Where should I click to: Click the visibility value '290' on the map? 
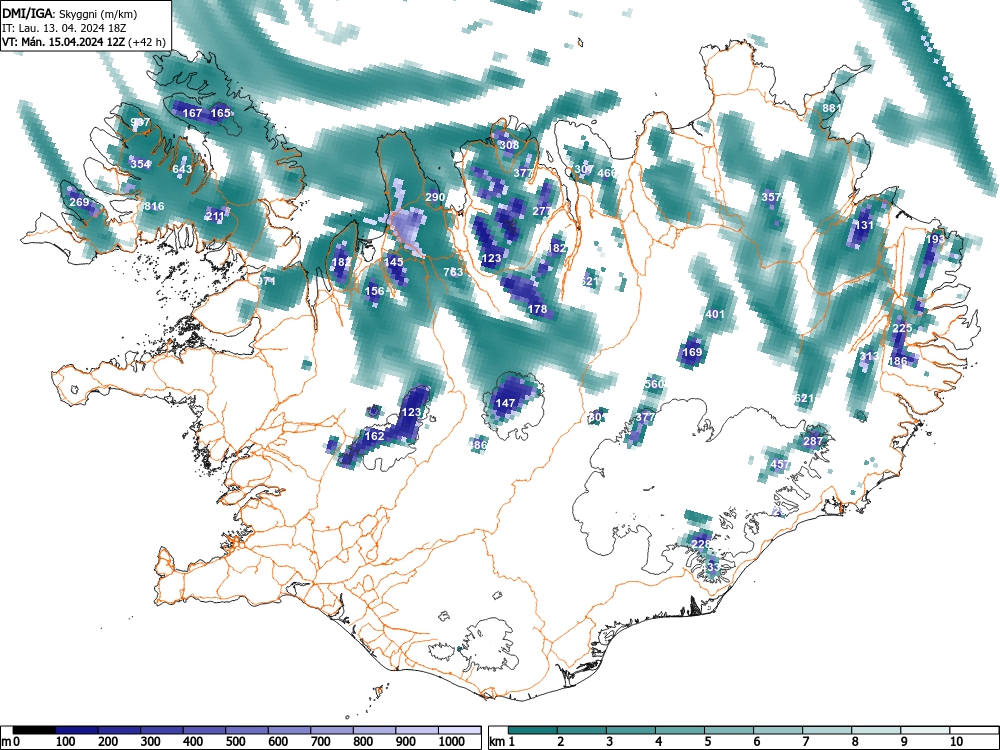(x=435, y=197)
